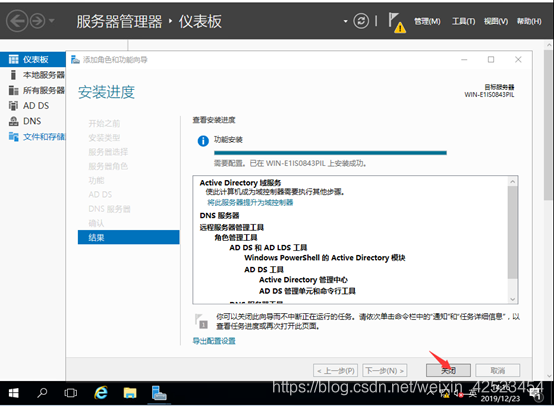Open the notifications flag with warning
Viewport: 554px width, 406px height.
(x=397, y=22)
